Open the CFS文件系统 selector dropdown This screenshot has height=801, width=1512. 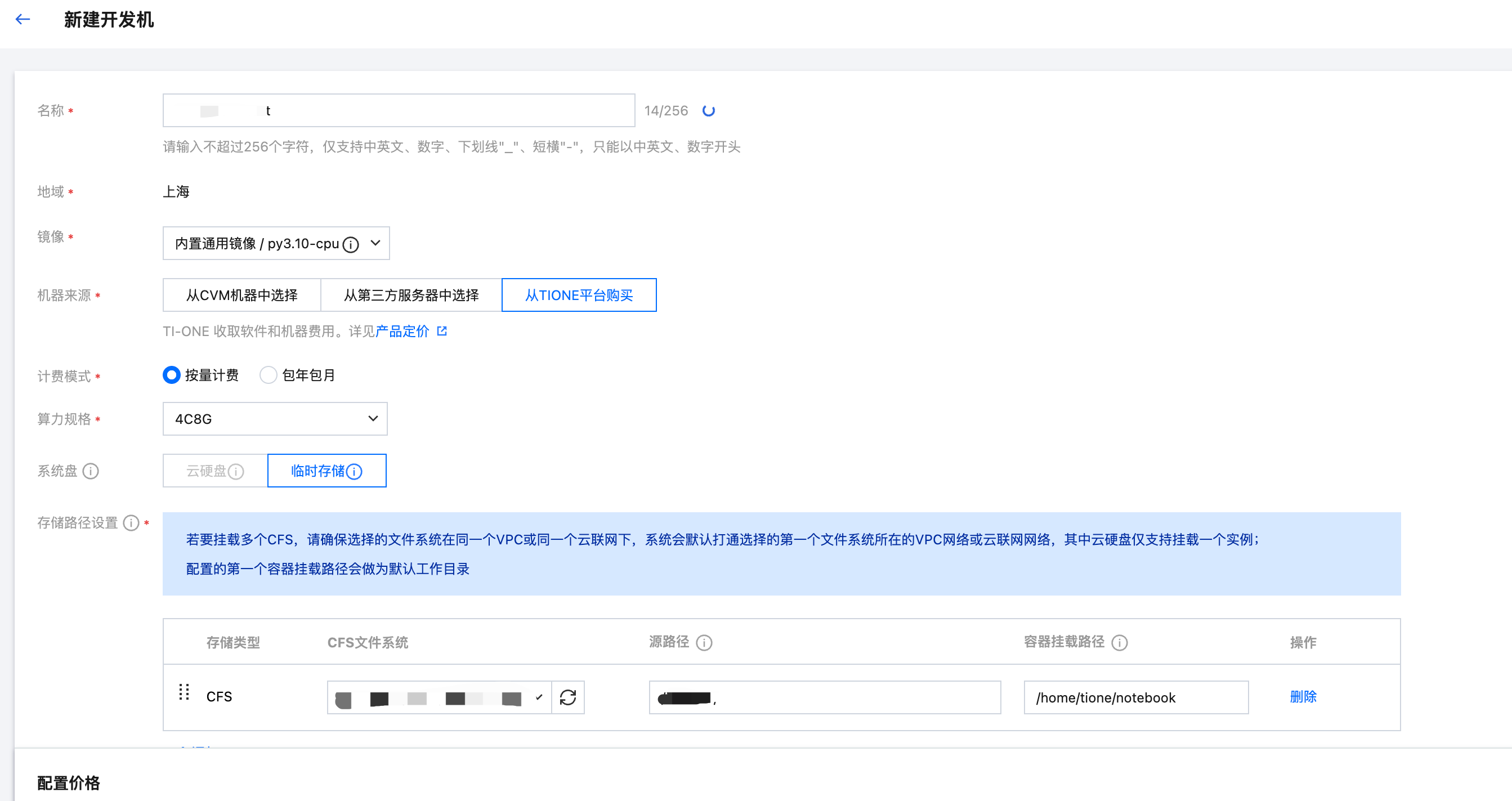pos(439,697)
